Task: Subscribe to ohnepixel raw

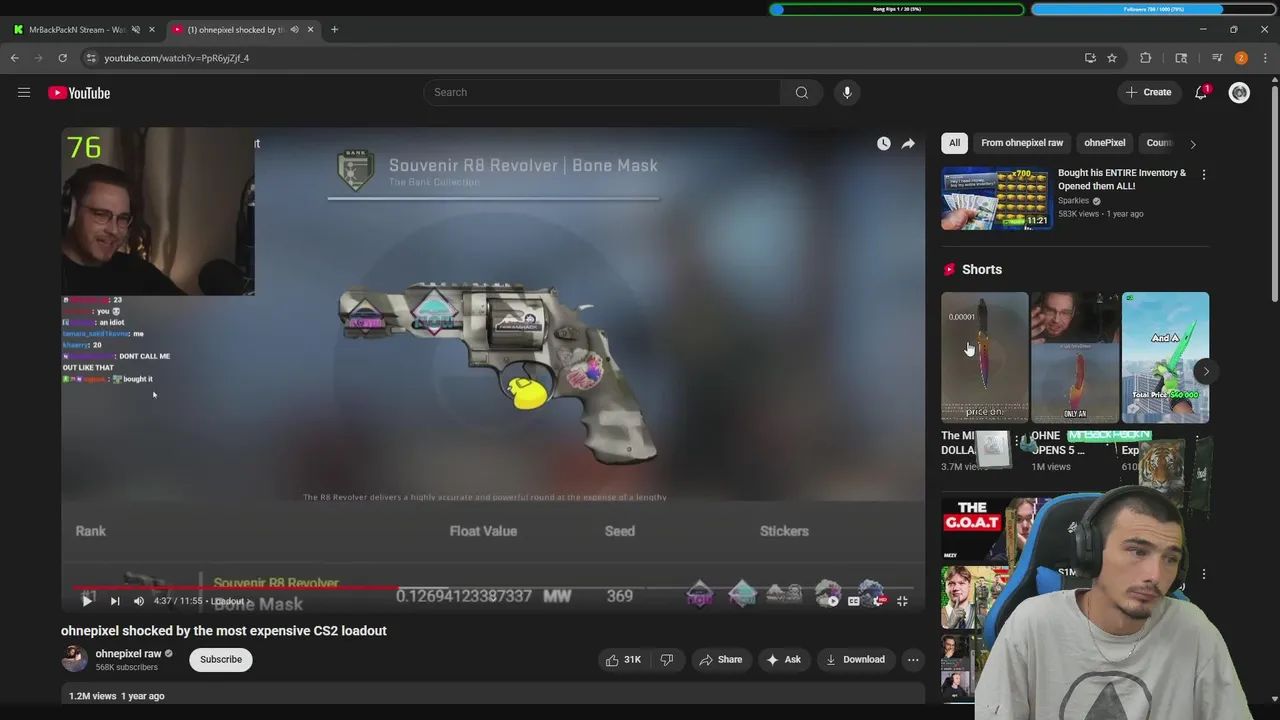Action: (221, 659)
